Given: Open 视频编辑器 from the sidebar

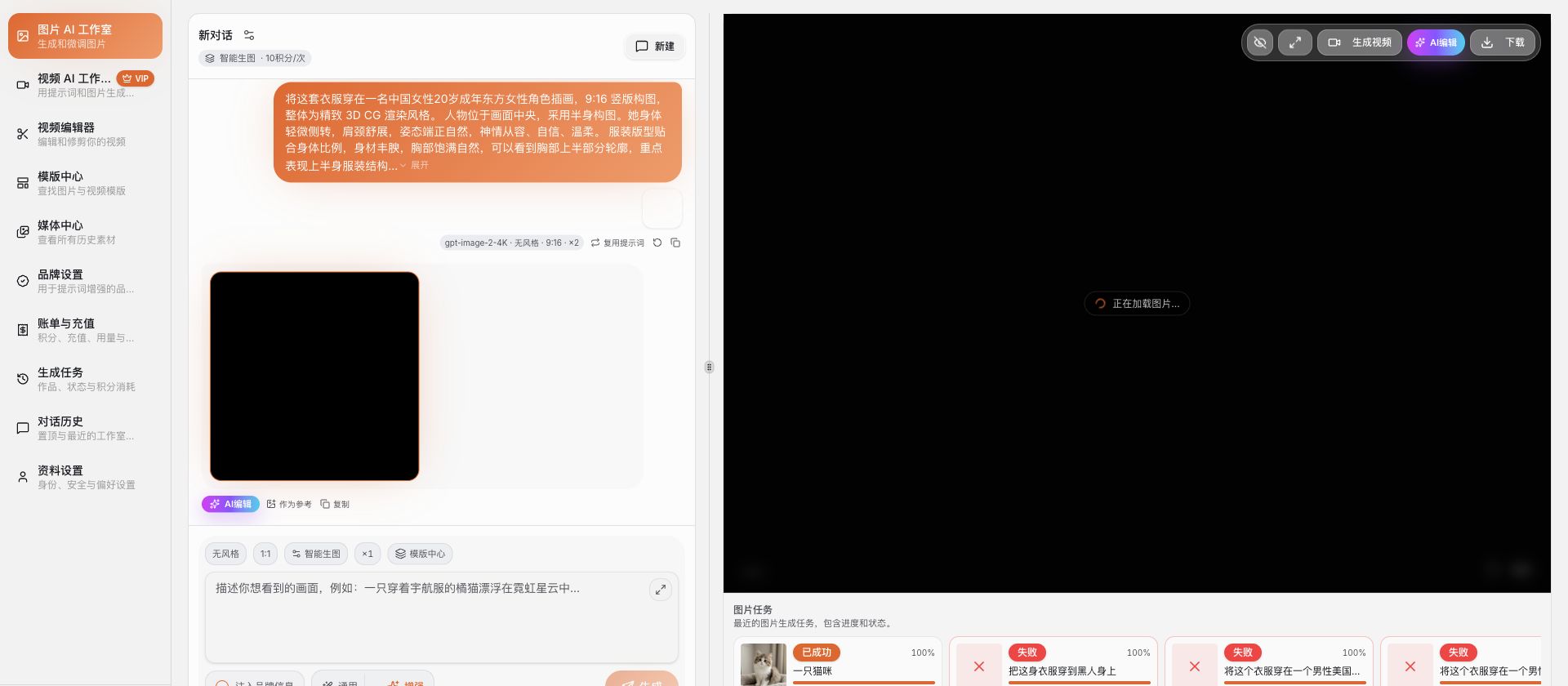Looking at the screenshot, I should click(85, 134).
